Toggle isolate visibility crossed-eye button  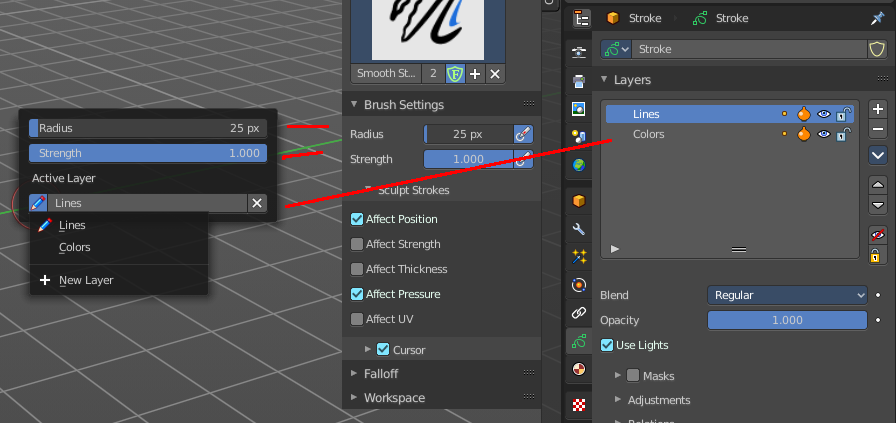tap(878, 235)
